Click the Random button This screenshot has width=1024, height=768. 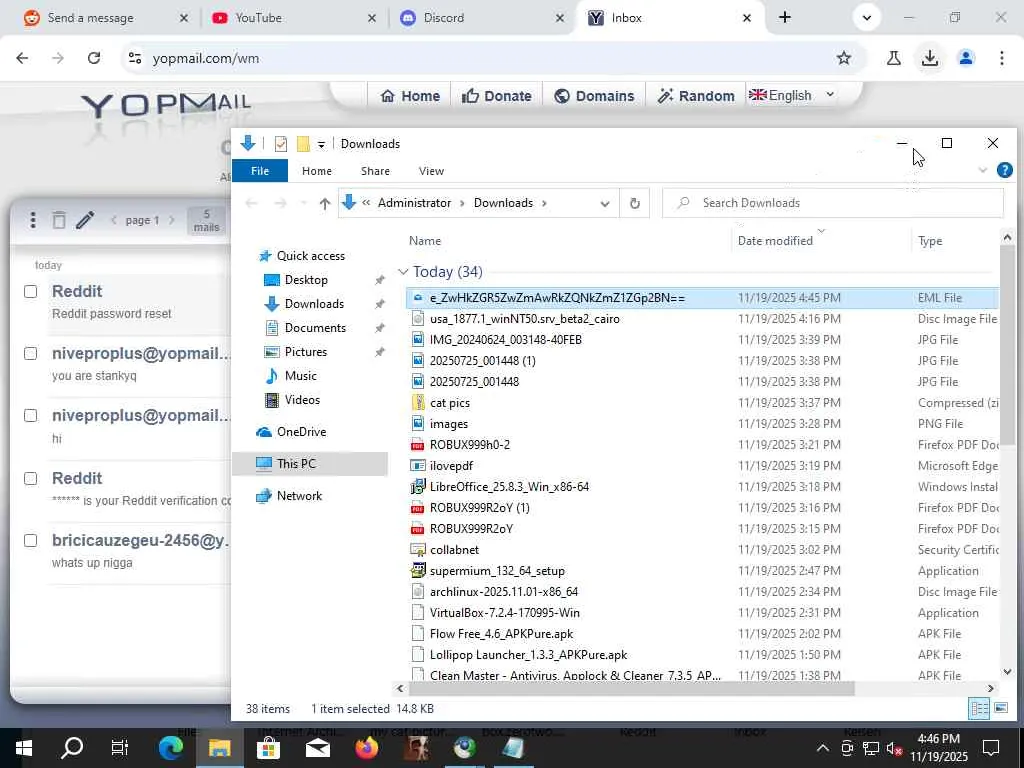tap(696, 96)
